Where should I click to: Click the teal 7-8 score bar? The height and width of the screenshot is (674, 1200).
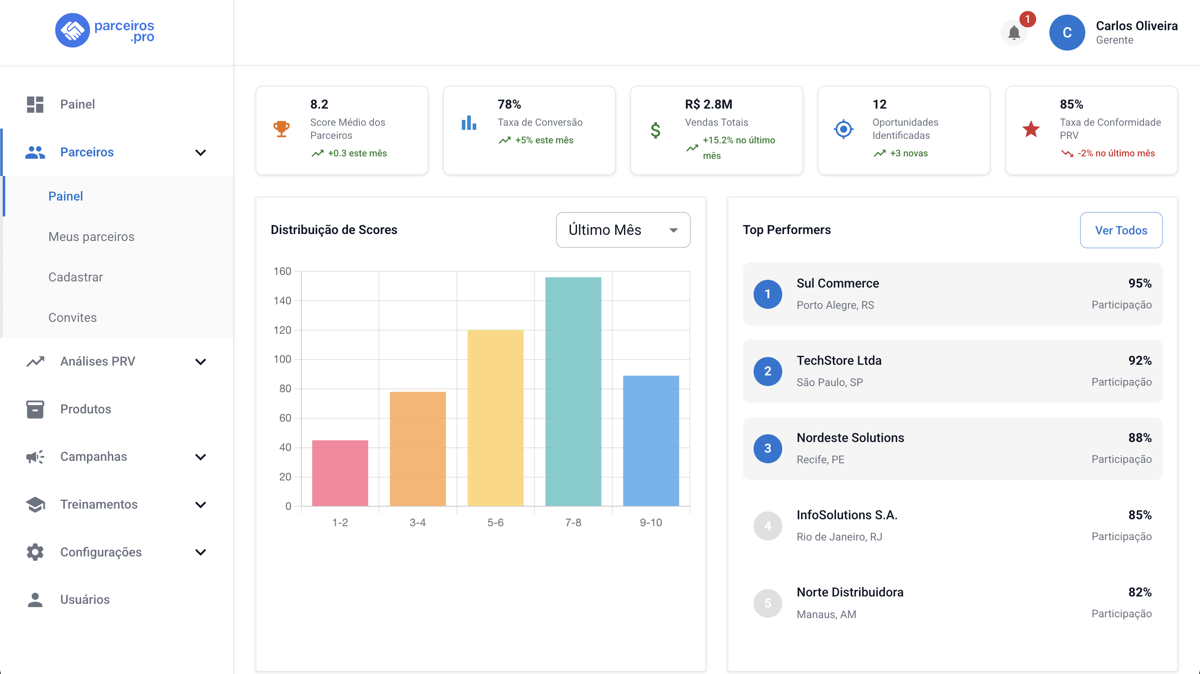pyautogui.click(x=573, y=392)
